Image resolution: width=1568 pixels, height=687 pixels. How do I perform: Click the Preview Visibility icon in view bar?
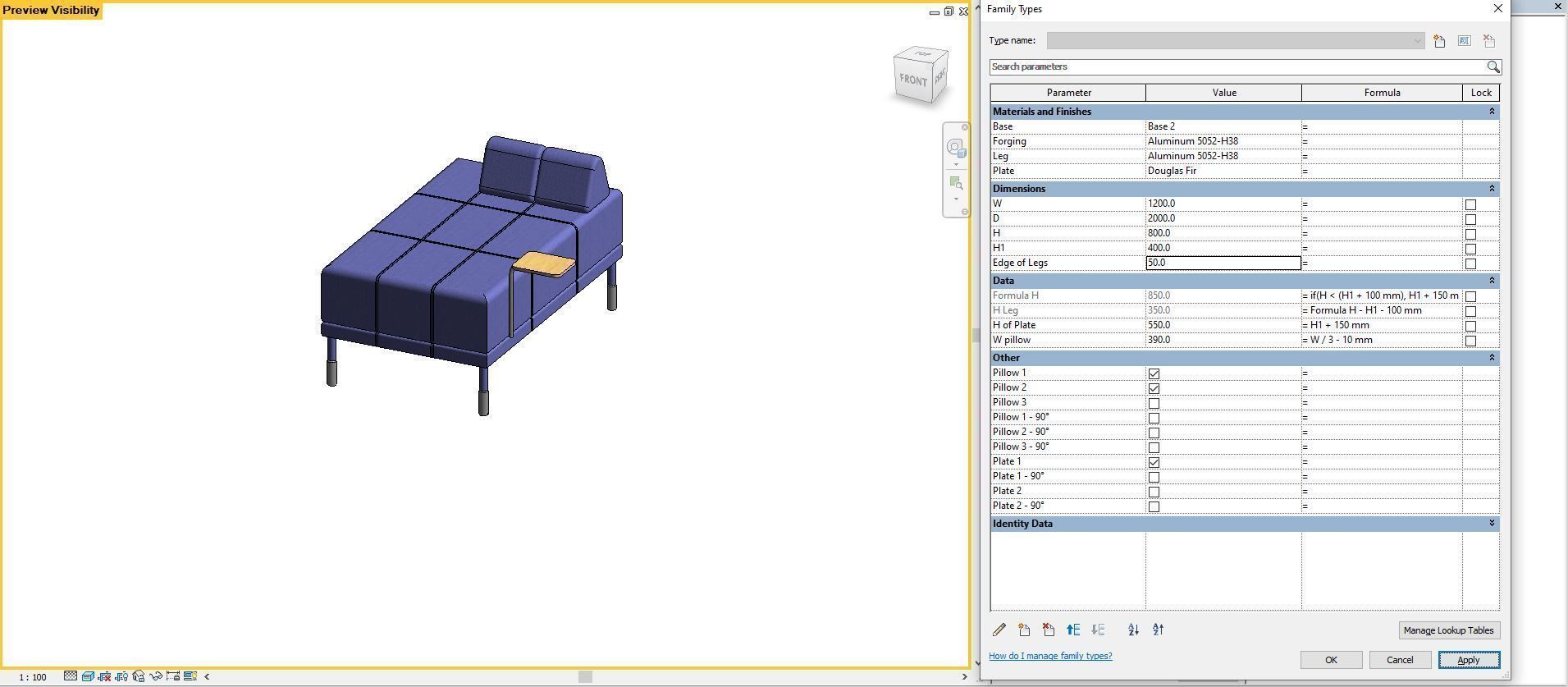190,676
